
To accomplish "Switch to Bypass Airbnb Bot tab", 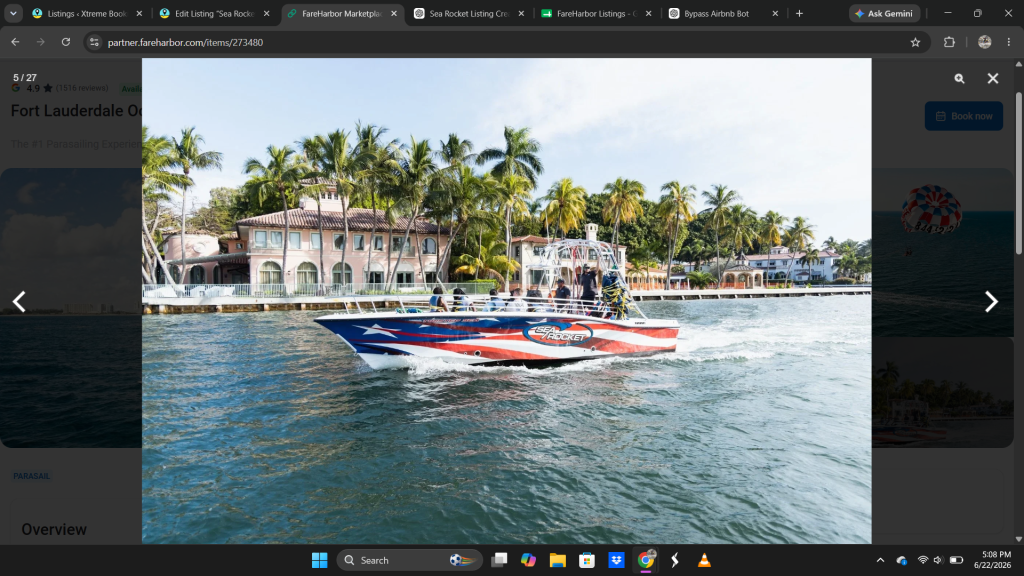I will pyautogui.click(x=724, y=13).
